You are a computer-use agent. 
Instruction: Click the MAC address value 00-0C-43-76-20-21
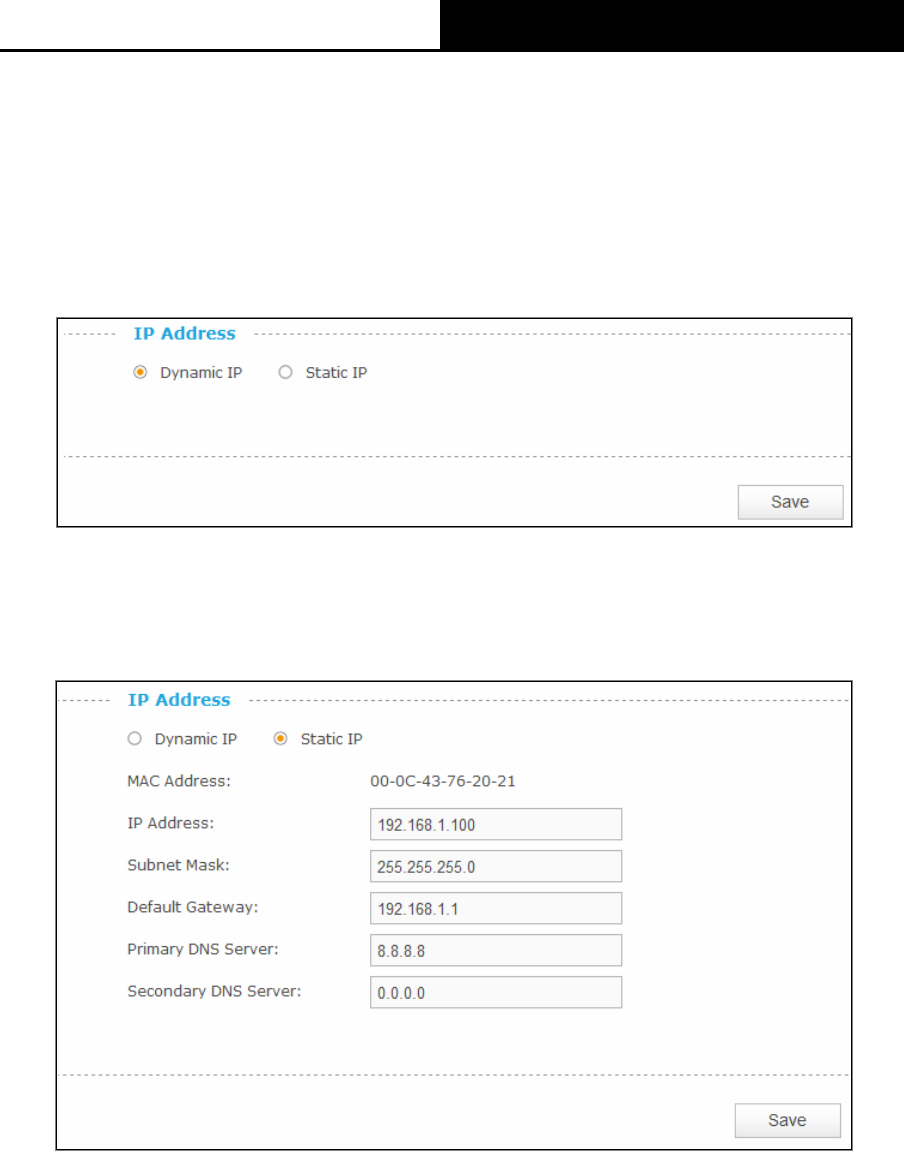442,781
